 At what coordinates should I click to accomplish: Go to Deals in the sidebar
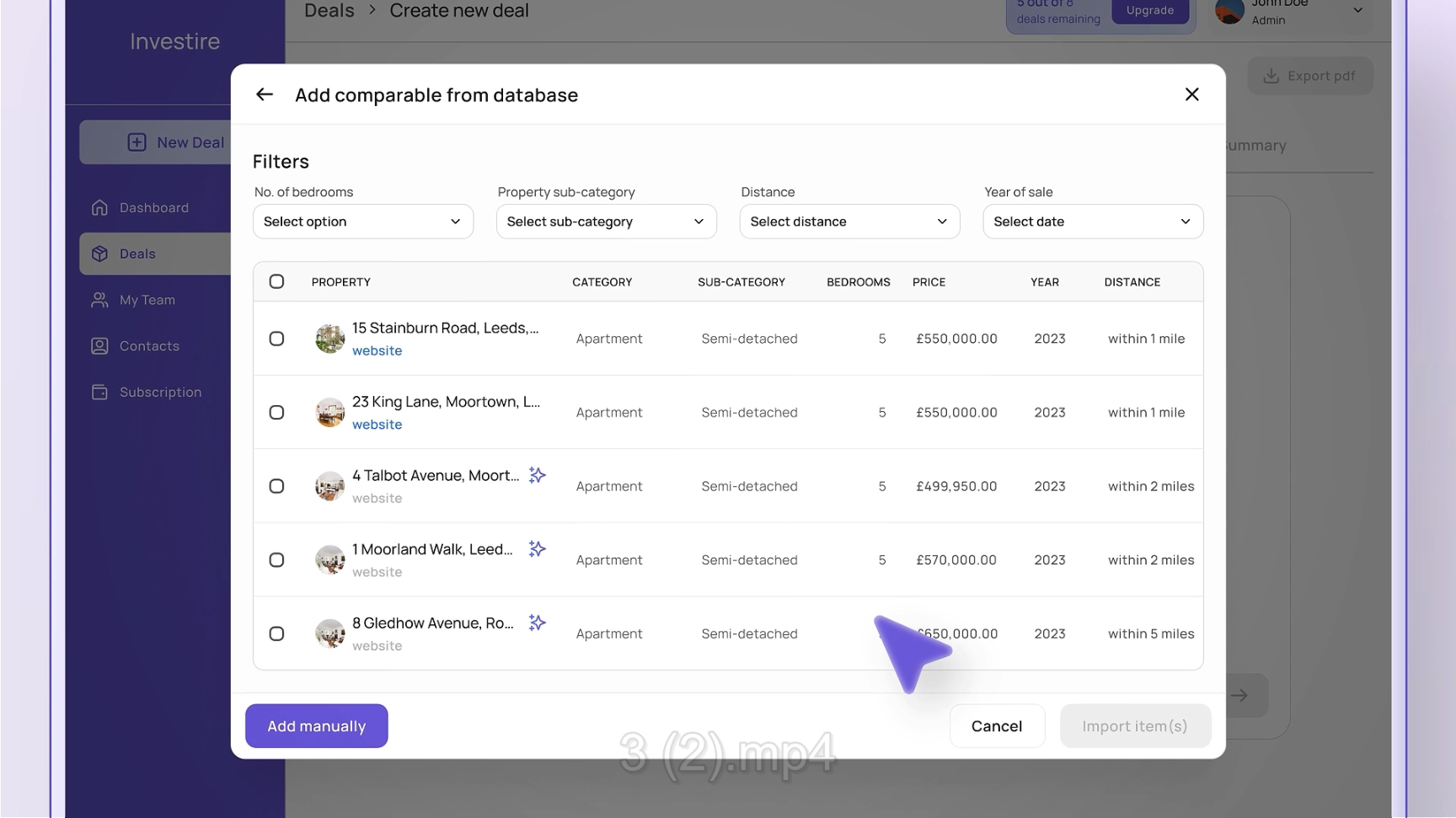tap(138, 254)
